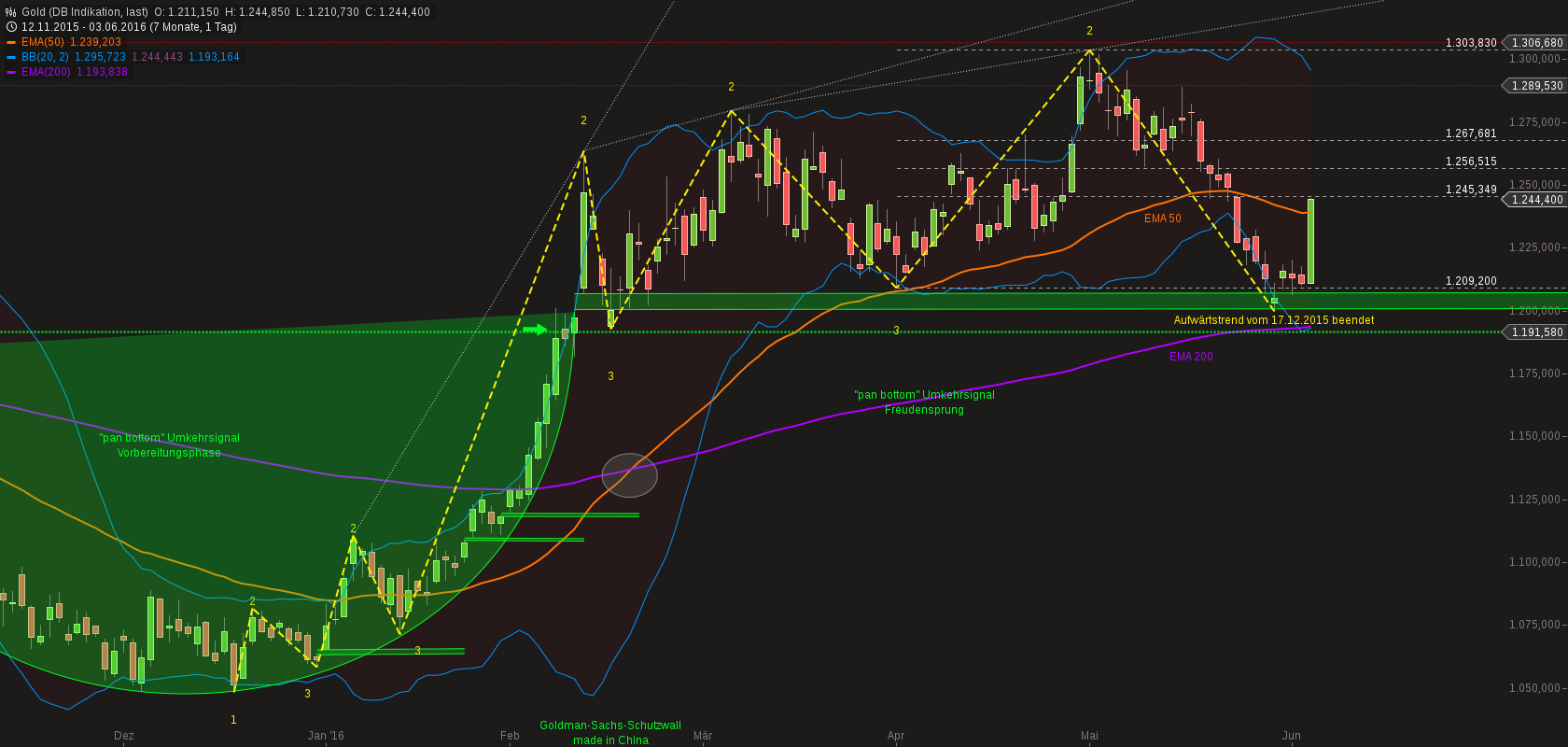Click the low price value L: 1.210,730
The height and width of the screenshot is (747, 1568).
tap(328, 12)
